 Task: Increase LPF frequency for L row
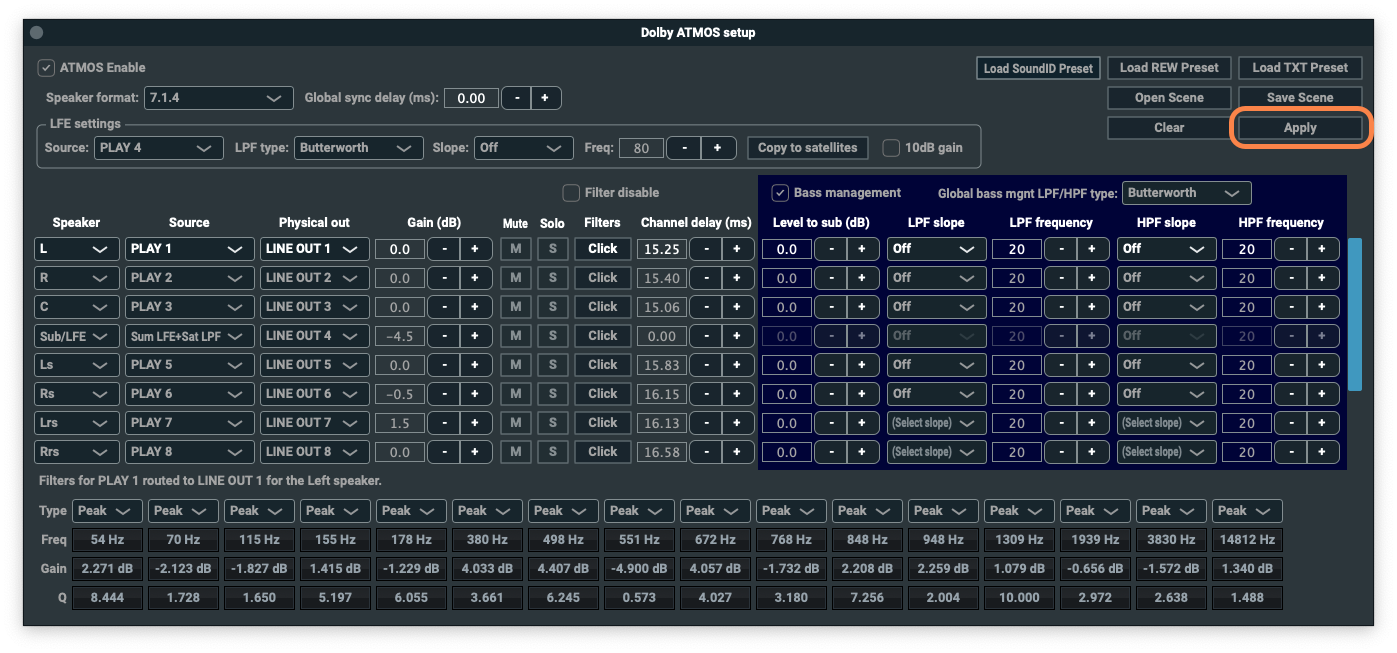pos(1092,249)
